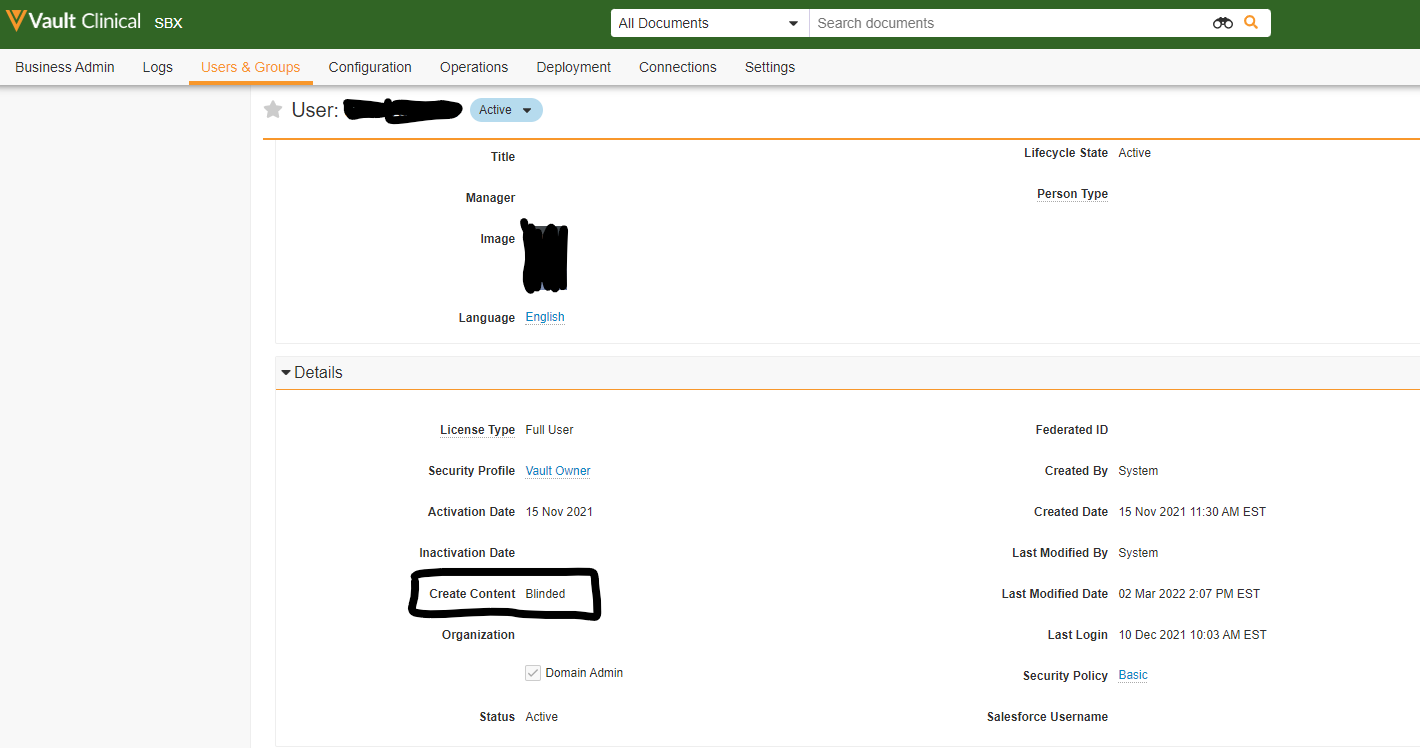Screen dimensions: 1420x748
Task: Go to the Configuration tab
Action: 370,67
